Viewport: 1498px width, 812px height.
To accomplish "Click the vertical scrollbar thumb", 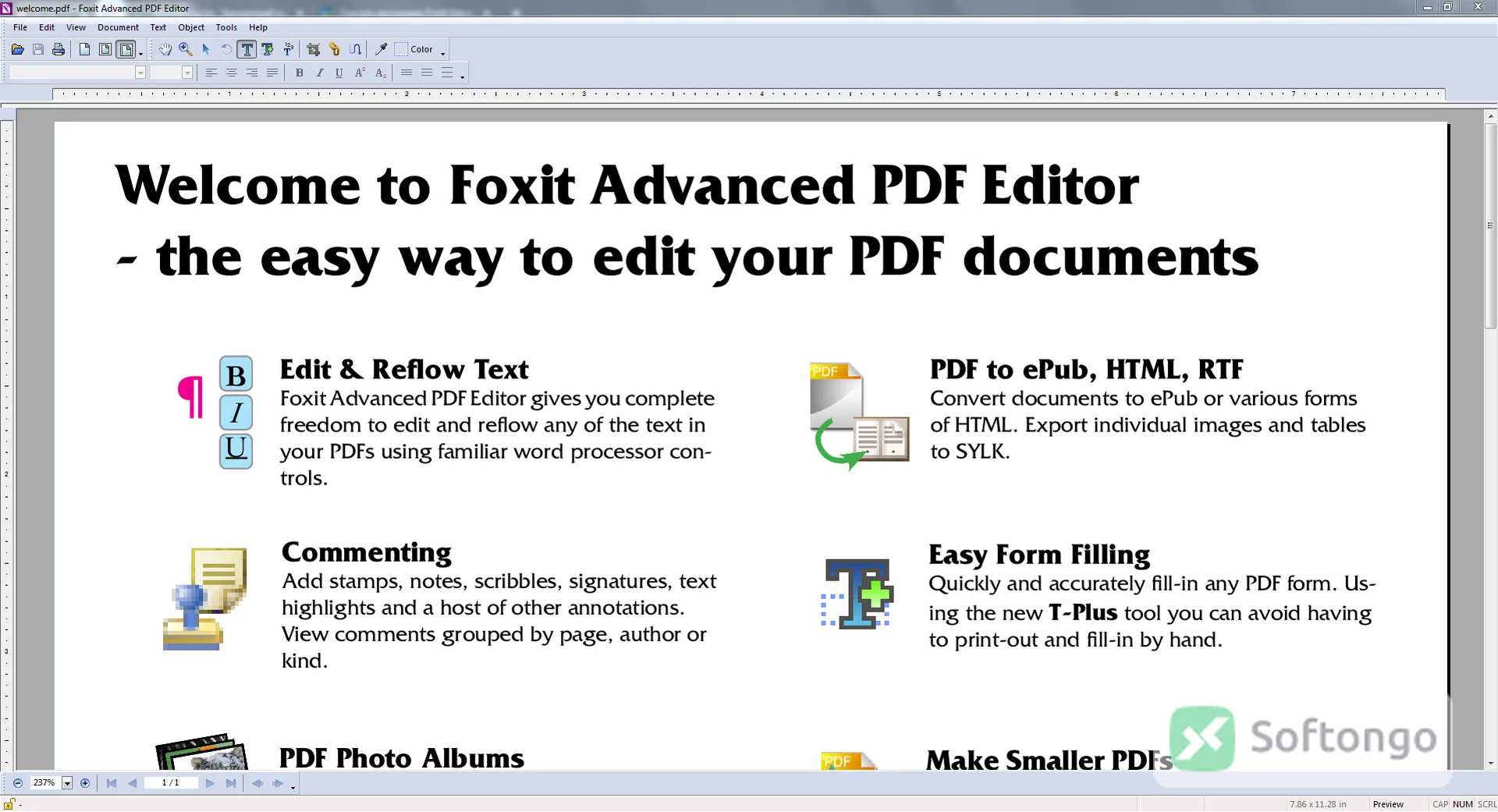I will tap(1491, 226).
